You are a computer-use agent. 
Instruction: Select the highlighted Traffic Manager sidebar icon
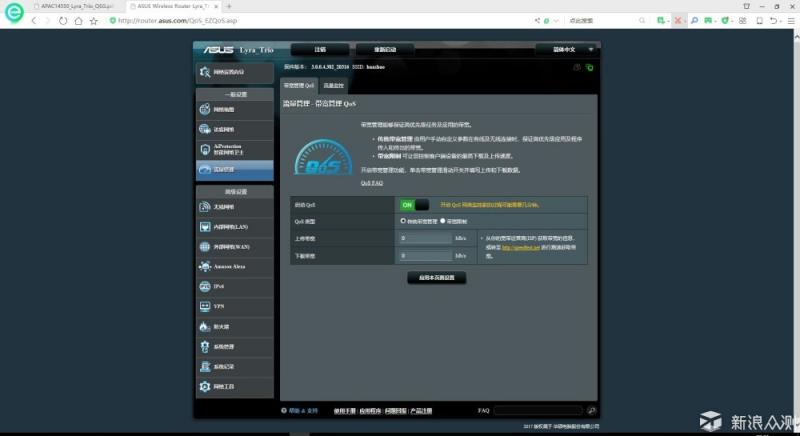(x=205, y=169)
